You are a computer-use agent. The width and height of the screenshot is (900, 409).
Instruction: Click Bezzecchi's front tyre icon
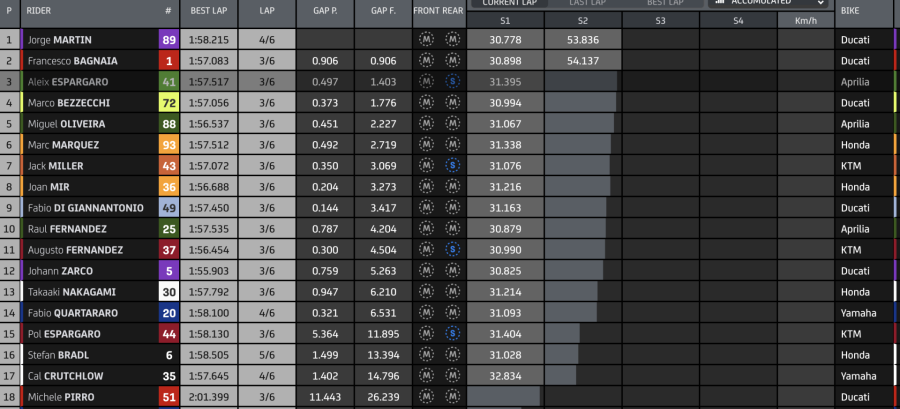(x=426, y=103)
